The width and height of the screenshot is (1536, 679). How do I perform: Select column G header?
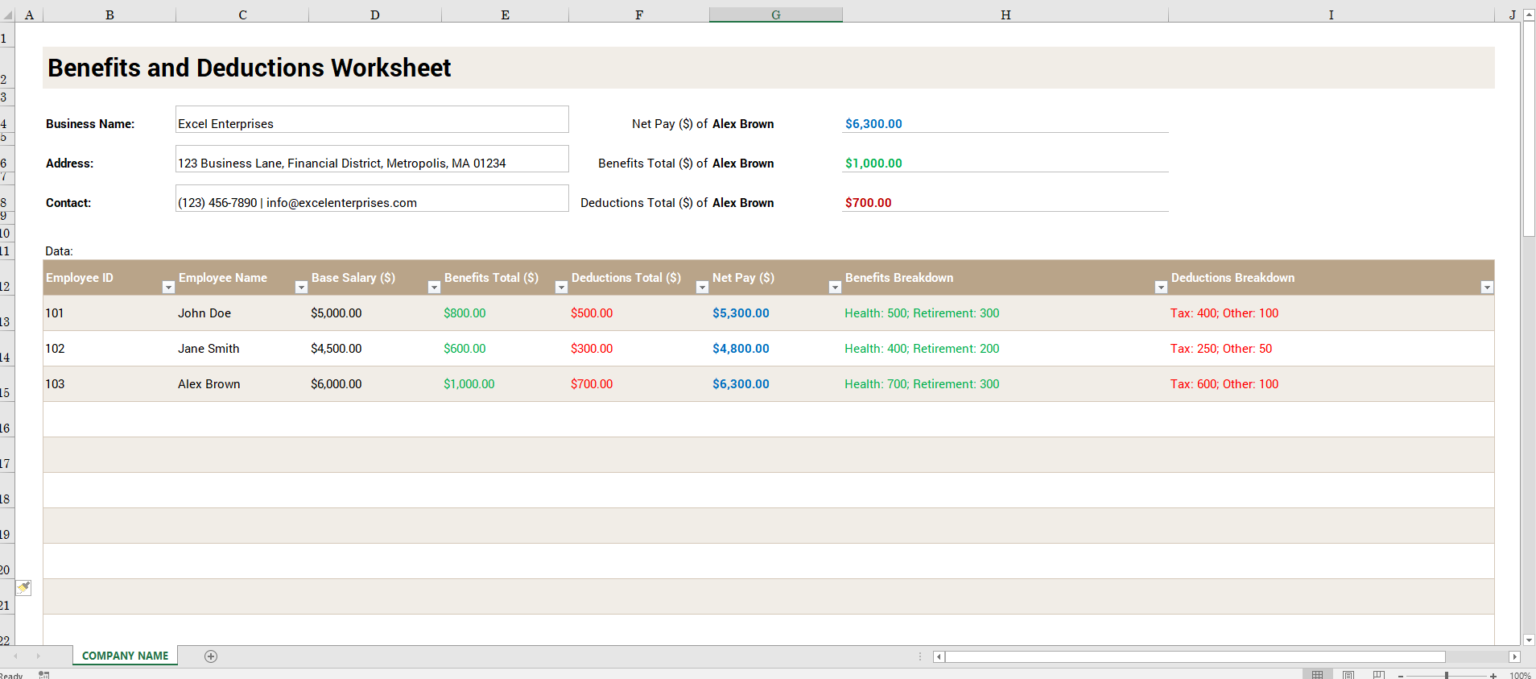pyautogui.click(x=776, y=14)
